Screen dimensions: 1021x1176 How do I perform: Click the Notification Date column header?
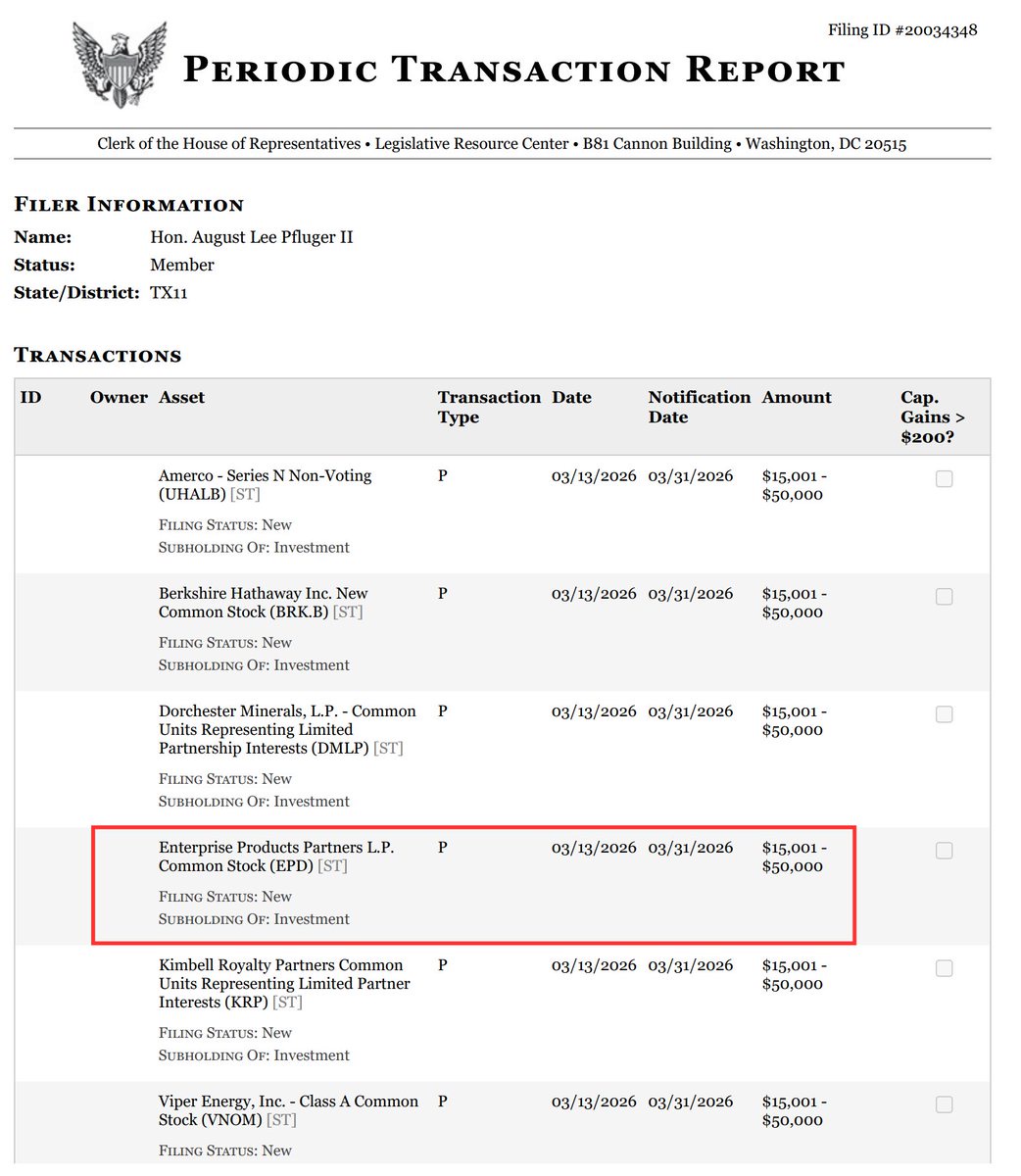[699, 407]
